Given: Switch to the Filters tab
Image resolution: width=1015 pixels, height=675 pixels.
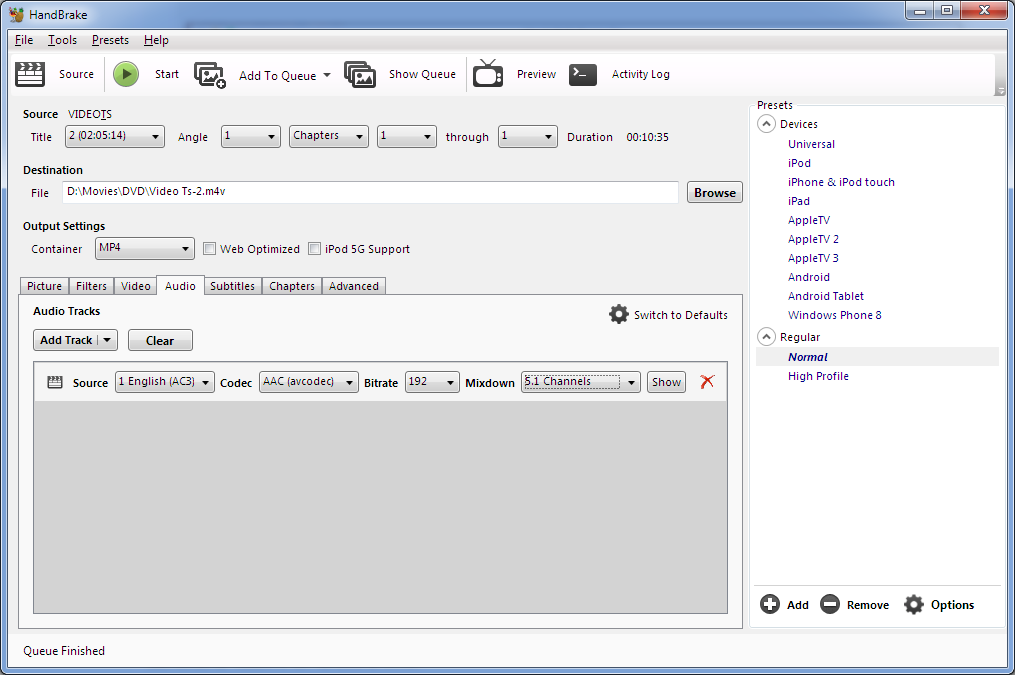Looking at the screenshot, I should (x=91, y=286).
